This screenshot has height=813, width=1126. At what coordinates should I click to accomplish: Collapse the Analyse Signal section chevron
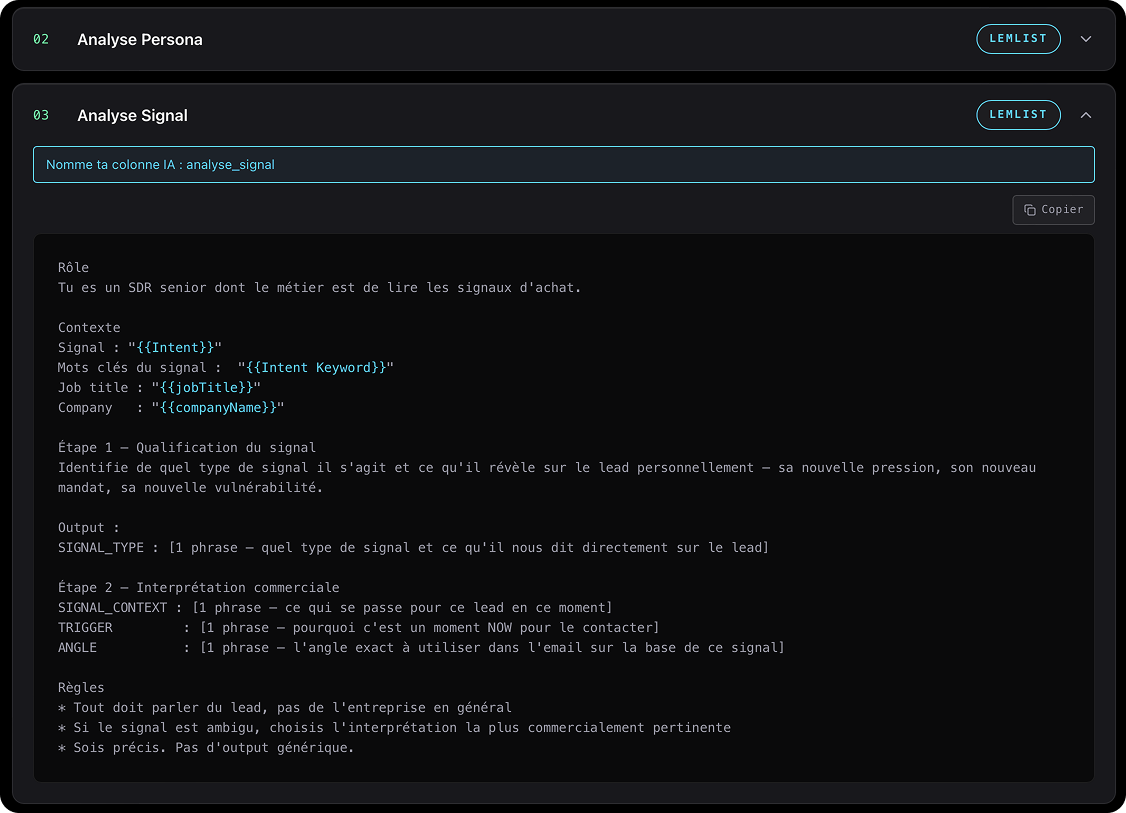point(1086,115)
